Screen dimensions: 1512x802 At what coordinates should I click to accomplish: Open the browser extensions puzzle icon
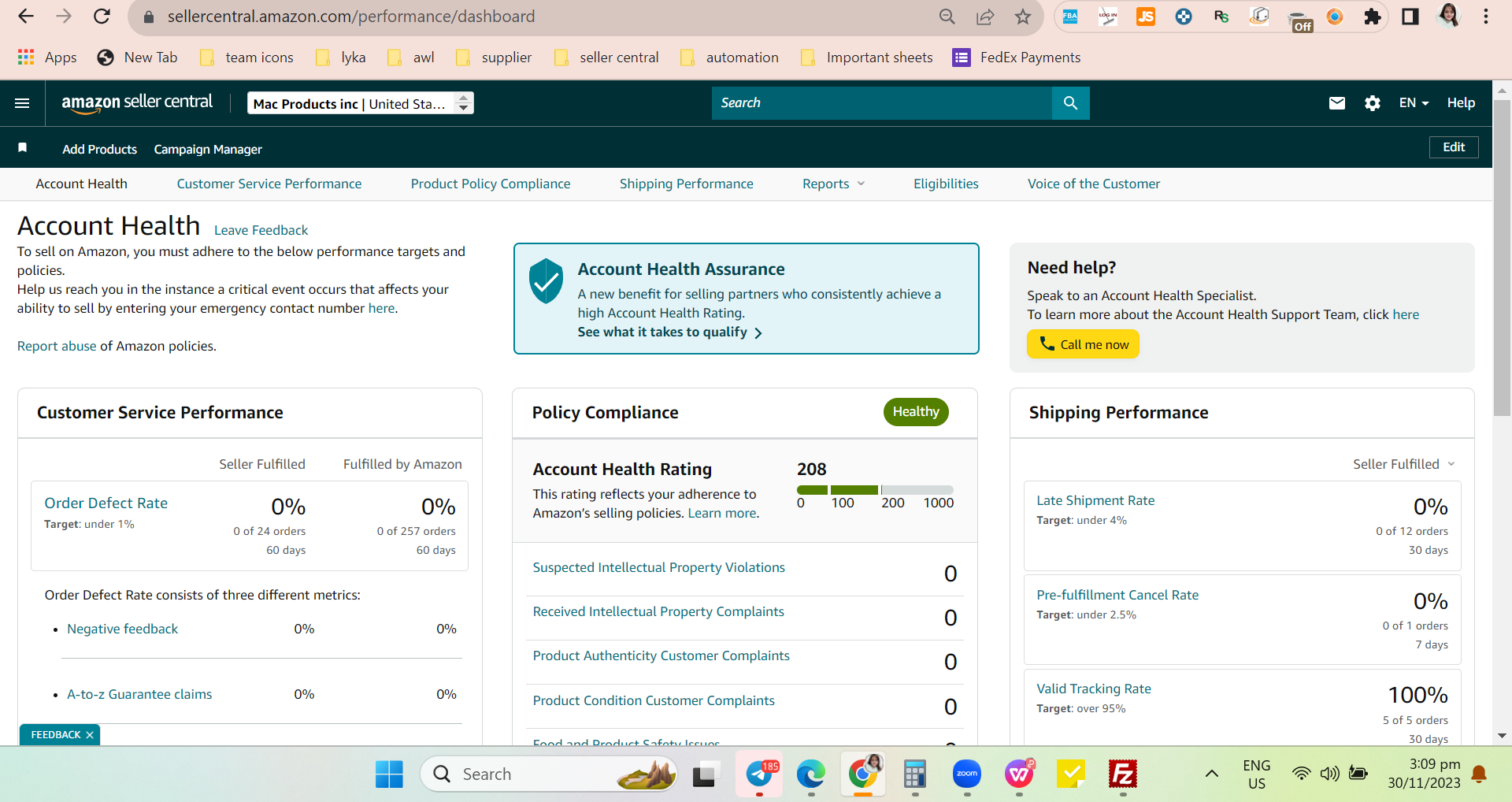[x=1373, y=17]
